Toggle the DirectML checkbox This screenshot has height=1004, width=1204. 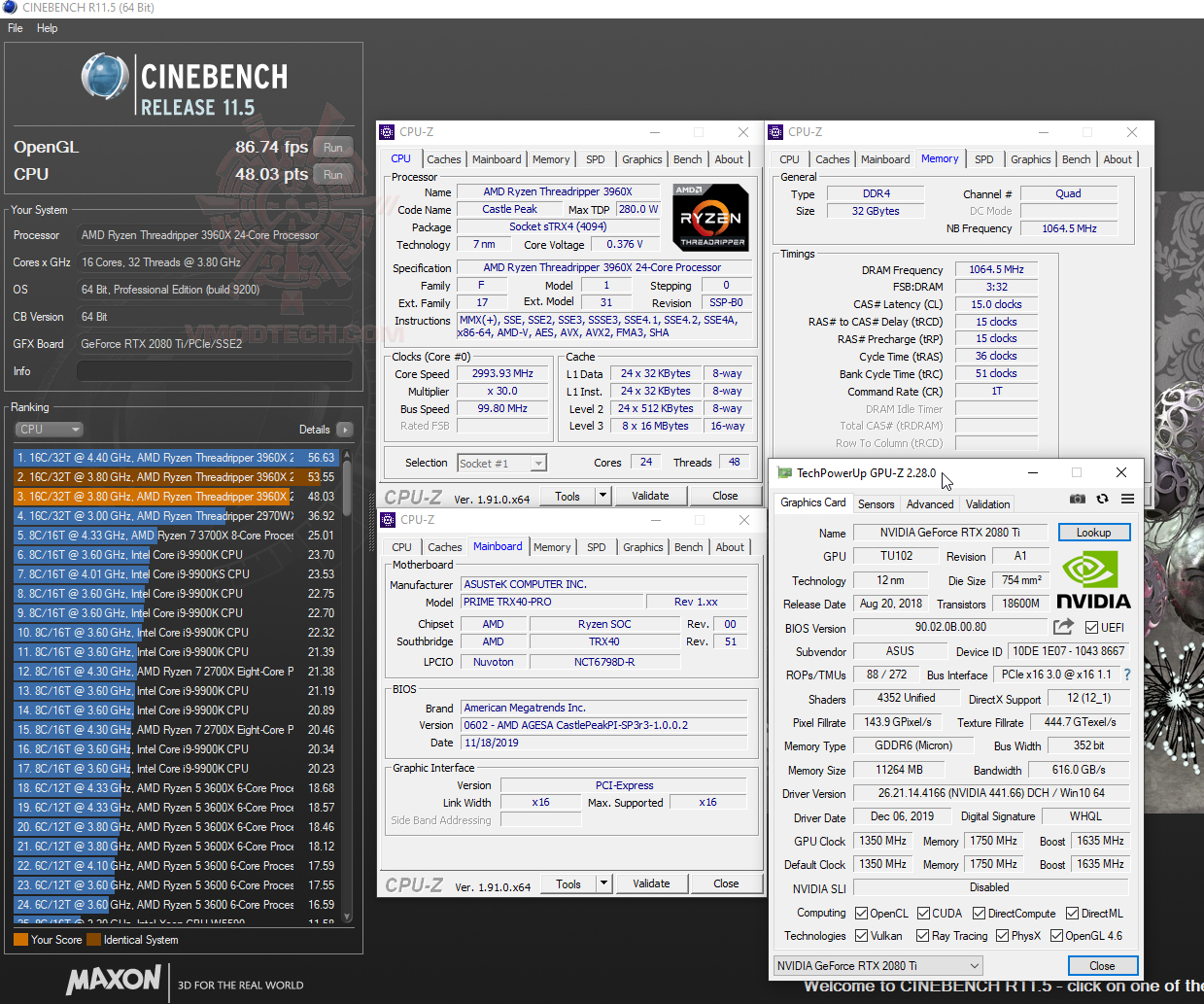click(1072, 914)
